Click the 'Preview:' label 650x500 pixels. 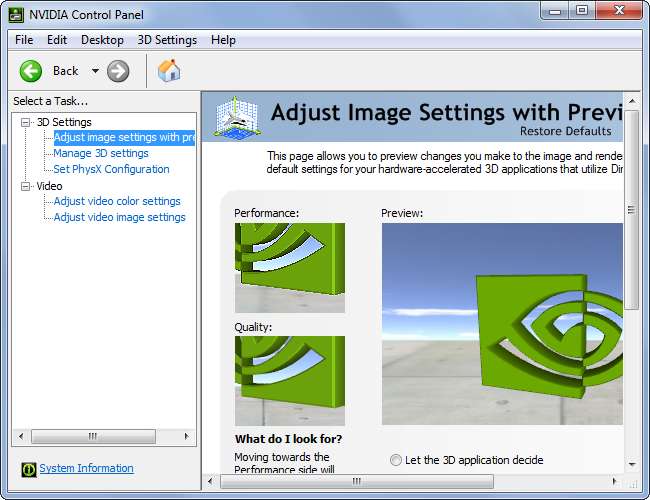(402, 213)
